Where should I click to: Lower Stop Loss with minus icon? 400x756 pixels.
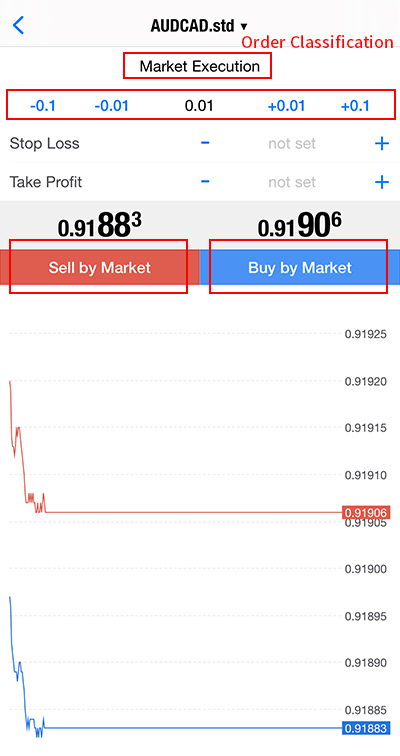(x=205, y=143)
